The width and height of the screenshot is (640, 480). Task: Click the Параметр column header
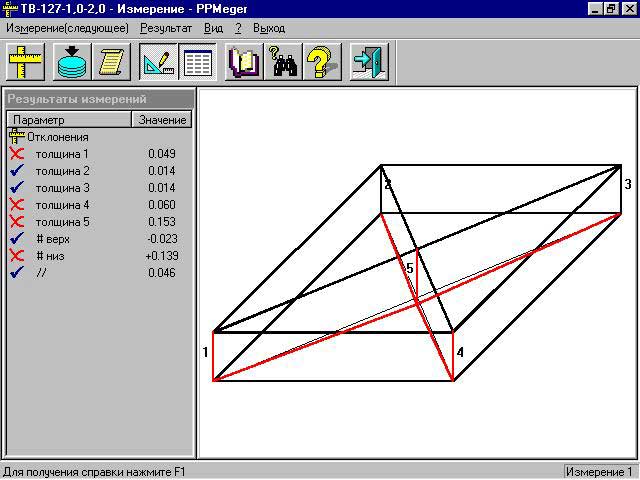(69, 120)
